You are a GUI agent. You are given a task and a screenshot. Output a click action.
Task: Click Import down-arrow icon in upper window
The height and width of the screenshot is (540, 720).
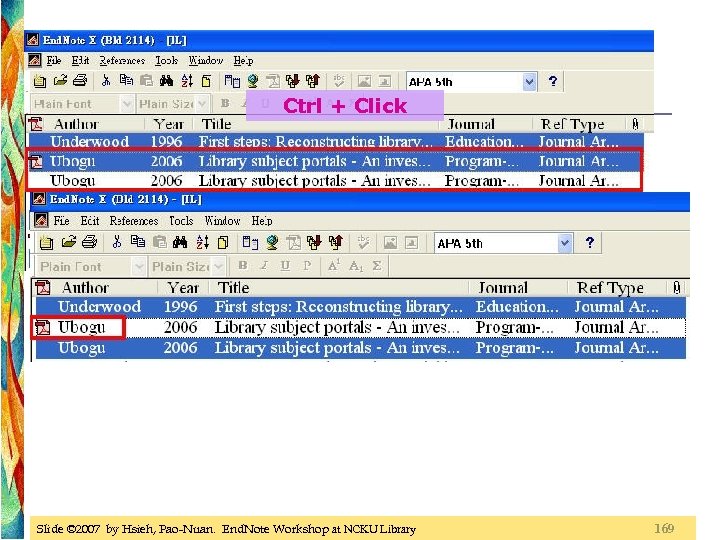point(292,81)
